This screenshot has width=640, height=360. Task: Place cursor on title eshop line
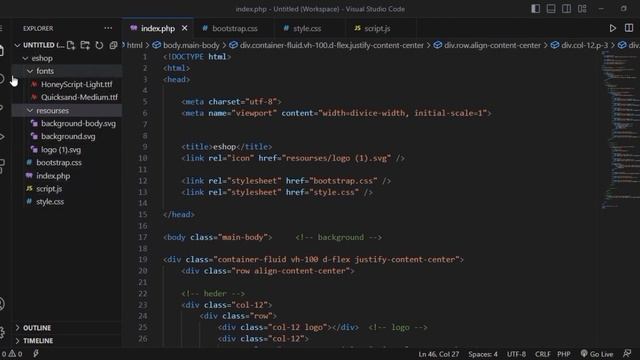(x=227, y=147)
